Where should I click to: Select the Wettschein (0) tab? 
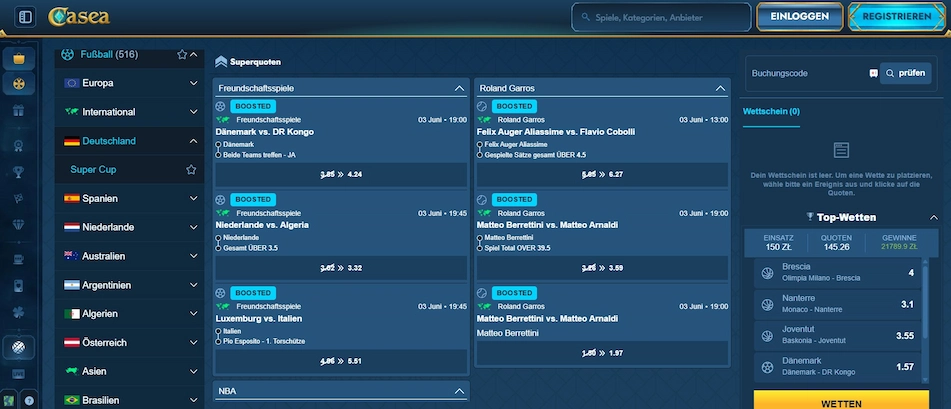pos(771,112)
